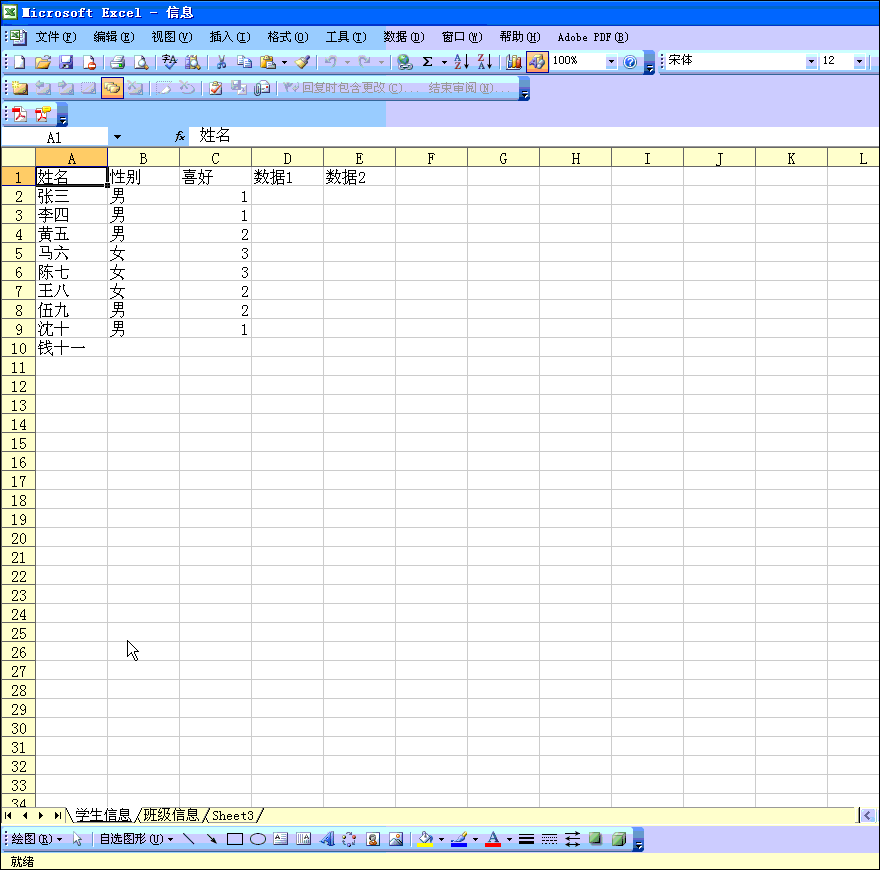This screenshot has height=870, width=880.
Task: Toggle Show All Comments in reviewing toolbar
Action: (112, 88)
